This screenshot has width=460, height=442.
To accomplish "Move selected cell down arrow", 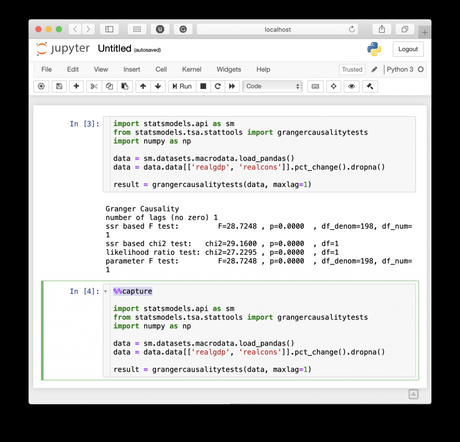I will (x=158, y=86).
